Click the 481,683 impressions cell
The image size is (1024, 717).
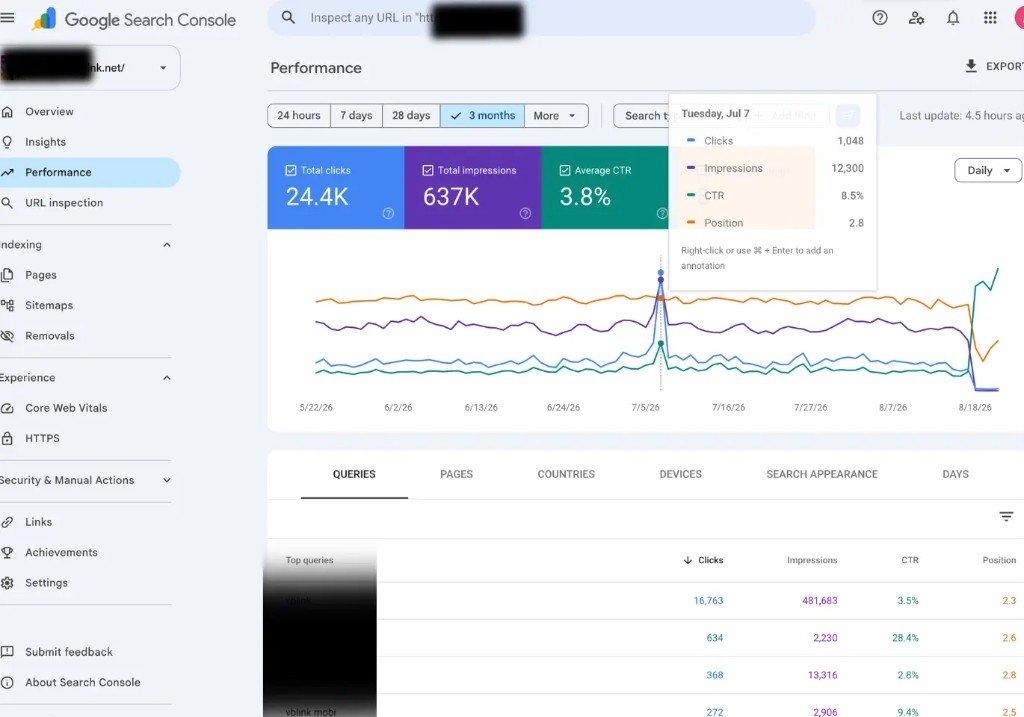point(820,601)
